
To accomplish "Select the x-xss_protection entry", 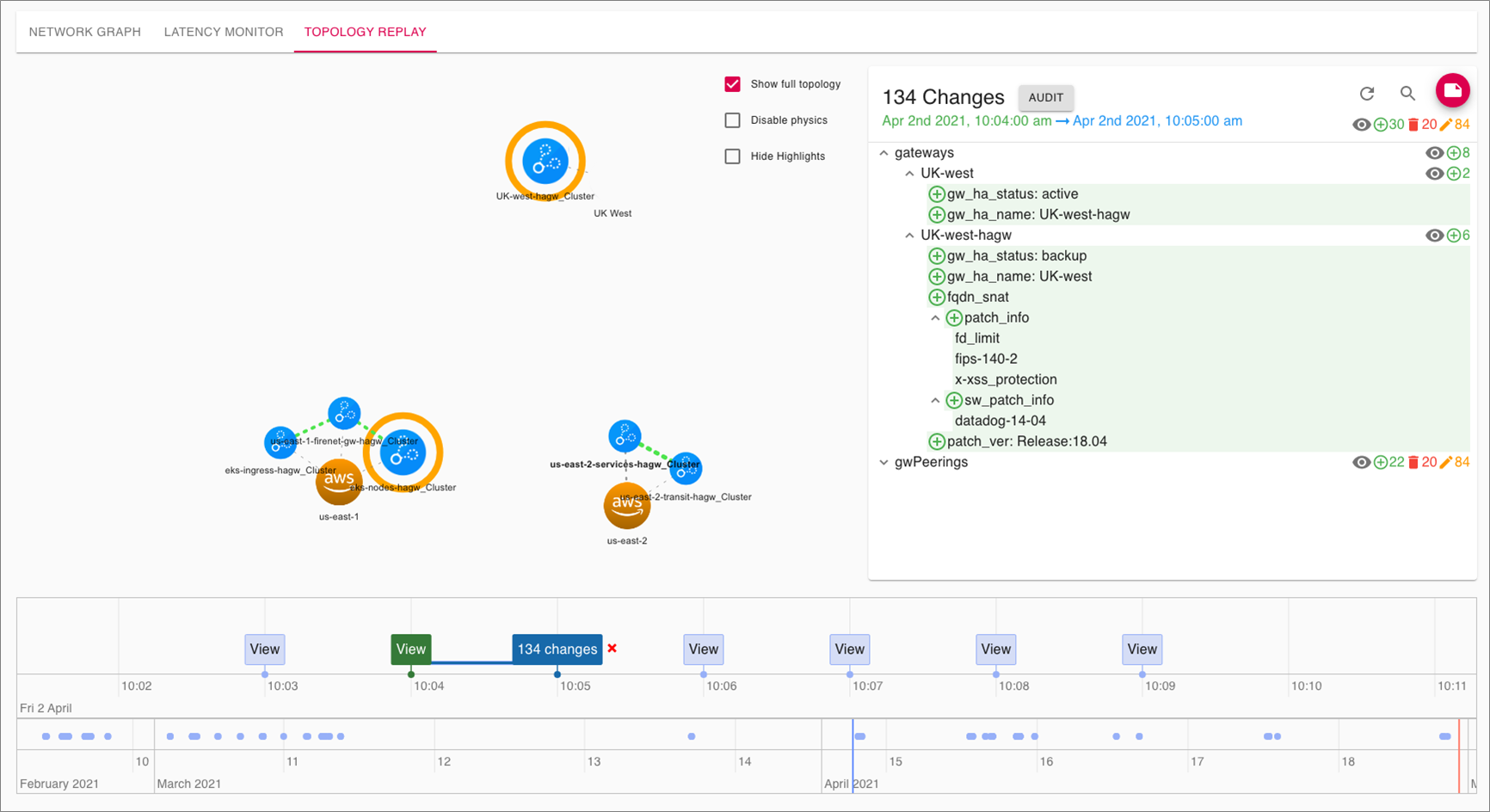I will [x=1006, y=380].
